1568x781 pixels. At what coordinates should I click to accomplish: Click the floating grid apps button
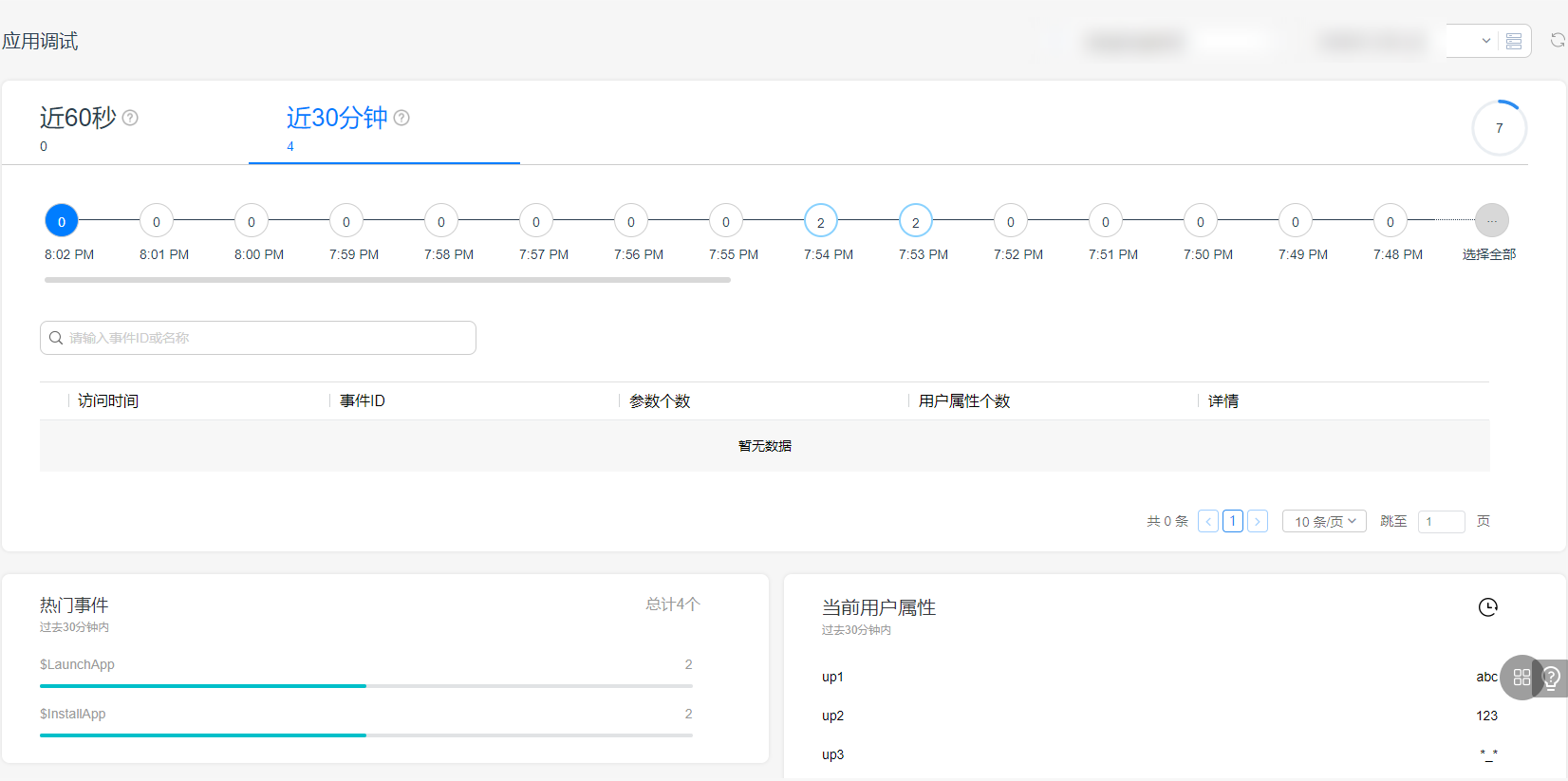(1521, 678)
